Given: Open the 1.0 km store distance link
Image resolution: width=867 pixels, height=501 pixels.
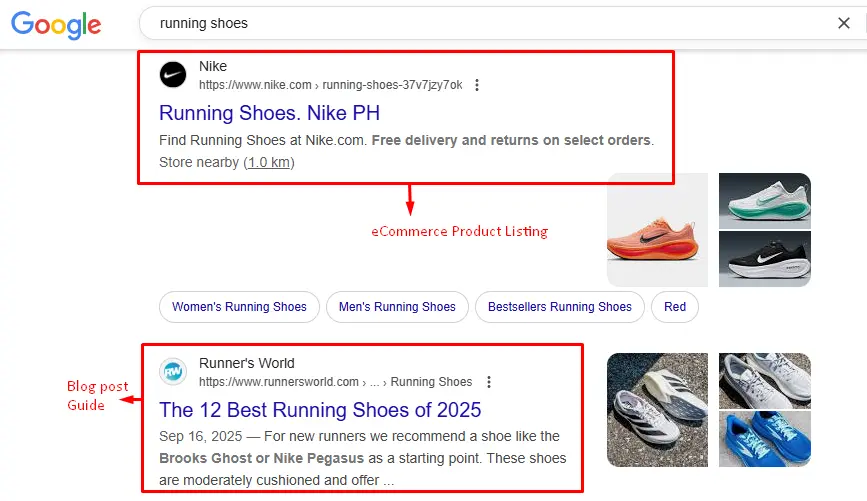Looking at the screenshot, I should click(269, 162).
